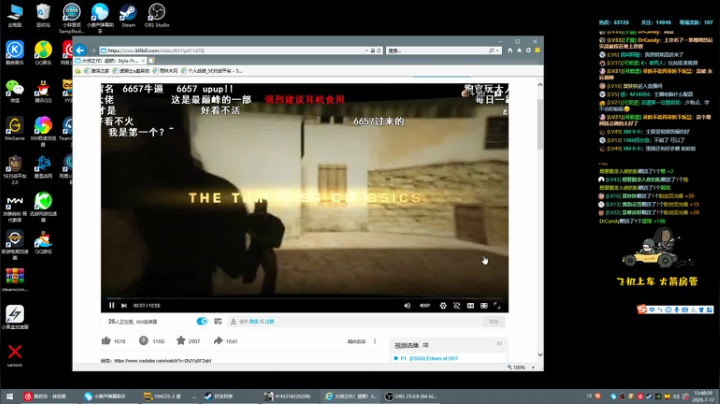Go to browser home page icon

pyautogui.click(x=510, y=50)
